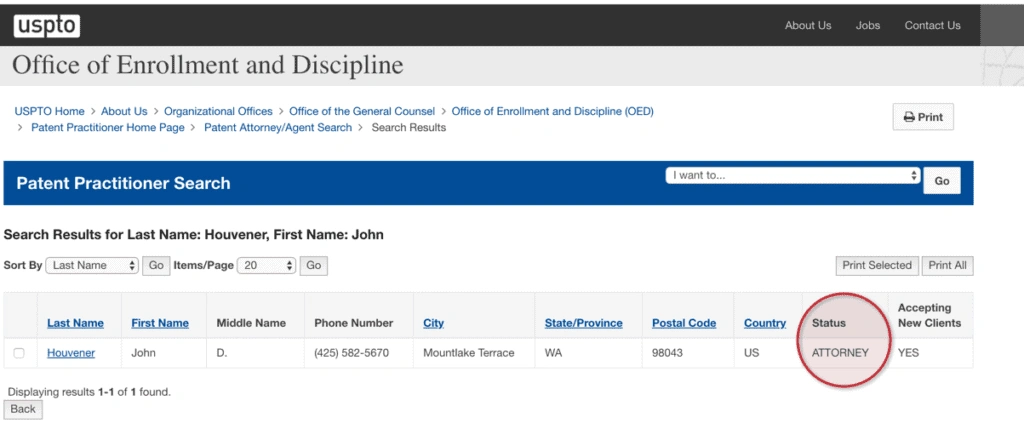Click Go next to Sort By dropdown
The width and height of the screenshot is (1024, 446).
point(156,266)
